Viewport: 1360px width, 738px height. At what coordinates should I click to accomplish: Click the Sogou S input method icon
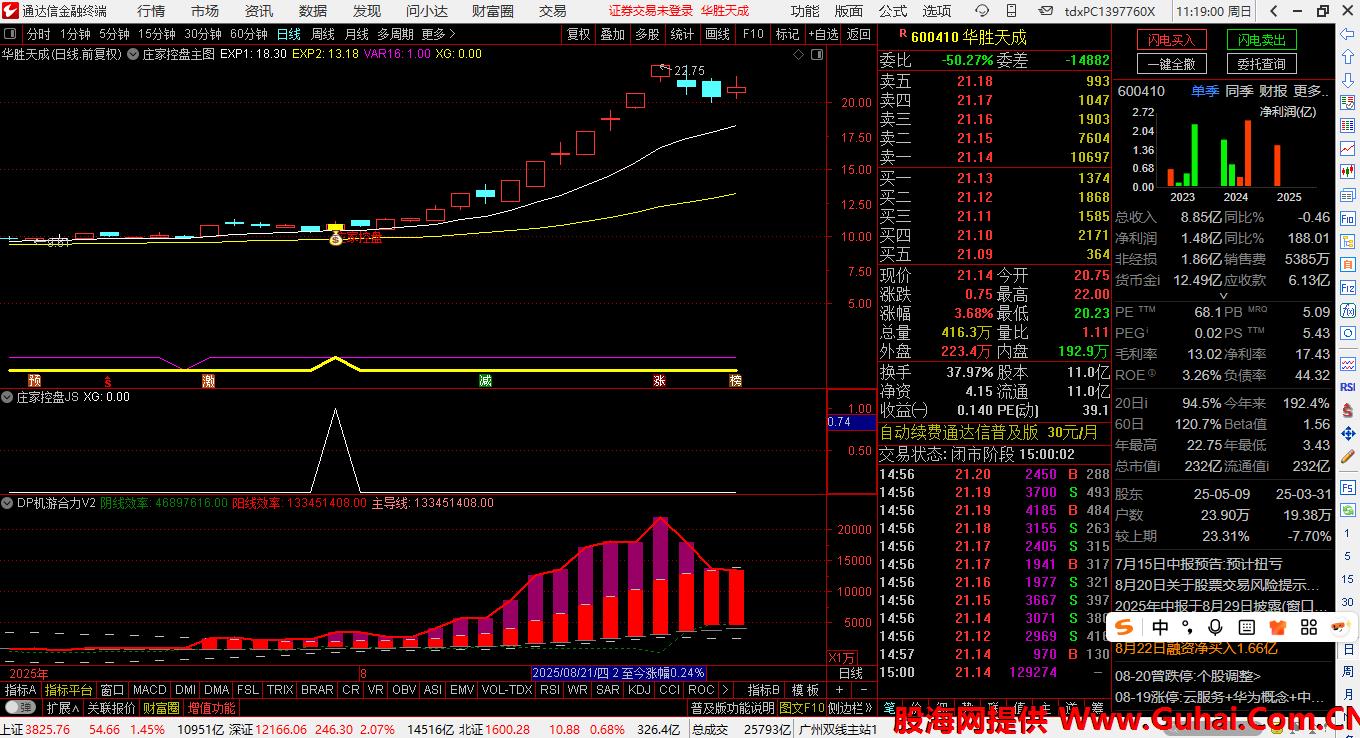[1125, 627]
